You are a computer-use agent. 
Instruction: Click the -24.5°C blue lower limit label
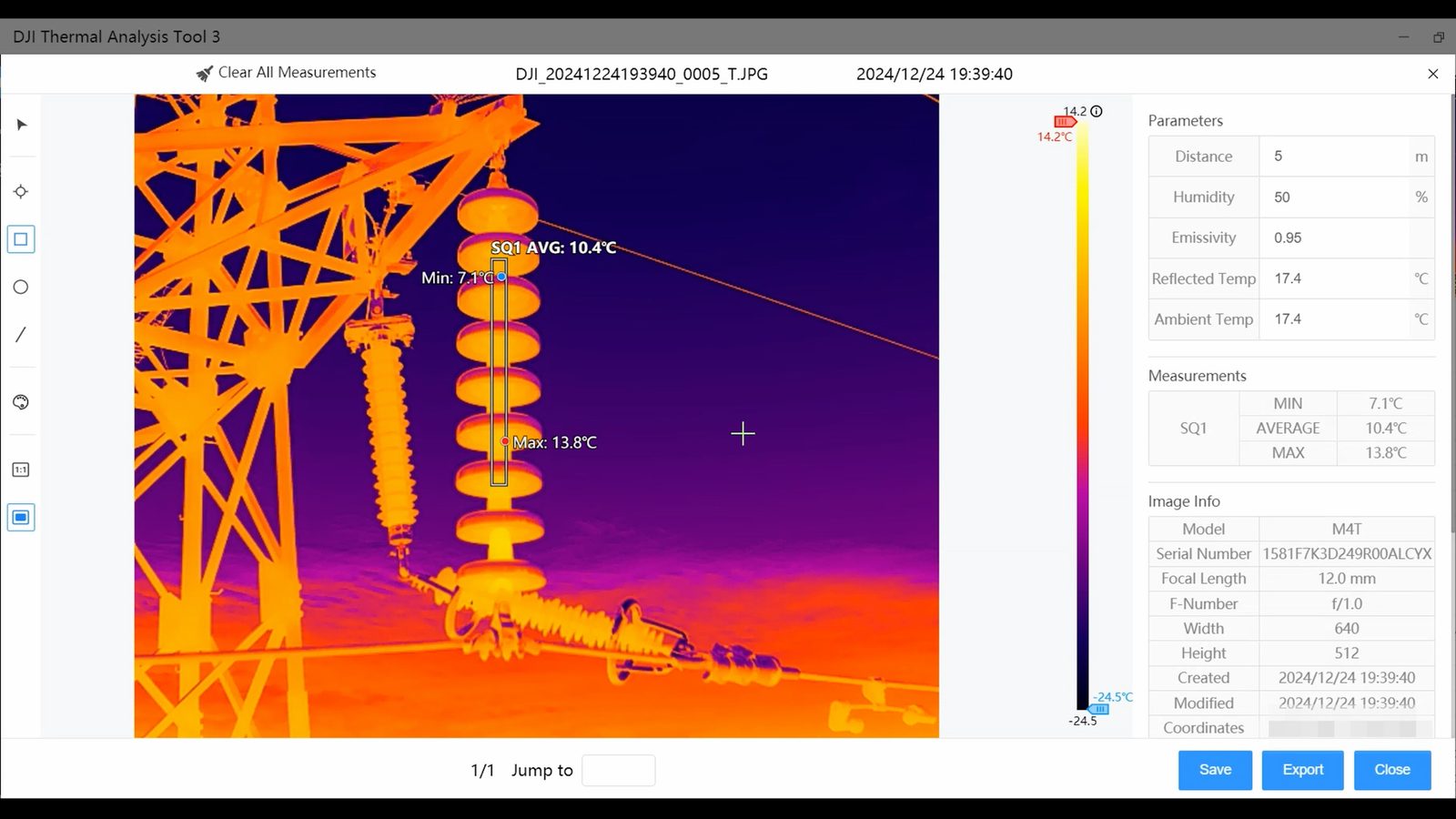pyautogui.click(x=1113, y=697)
